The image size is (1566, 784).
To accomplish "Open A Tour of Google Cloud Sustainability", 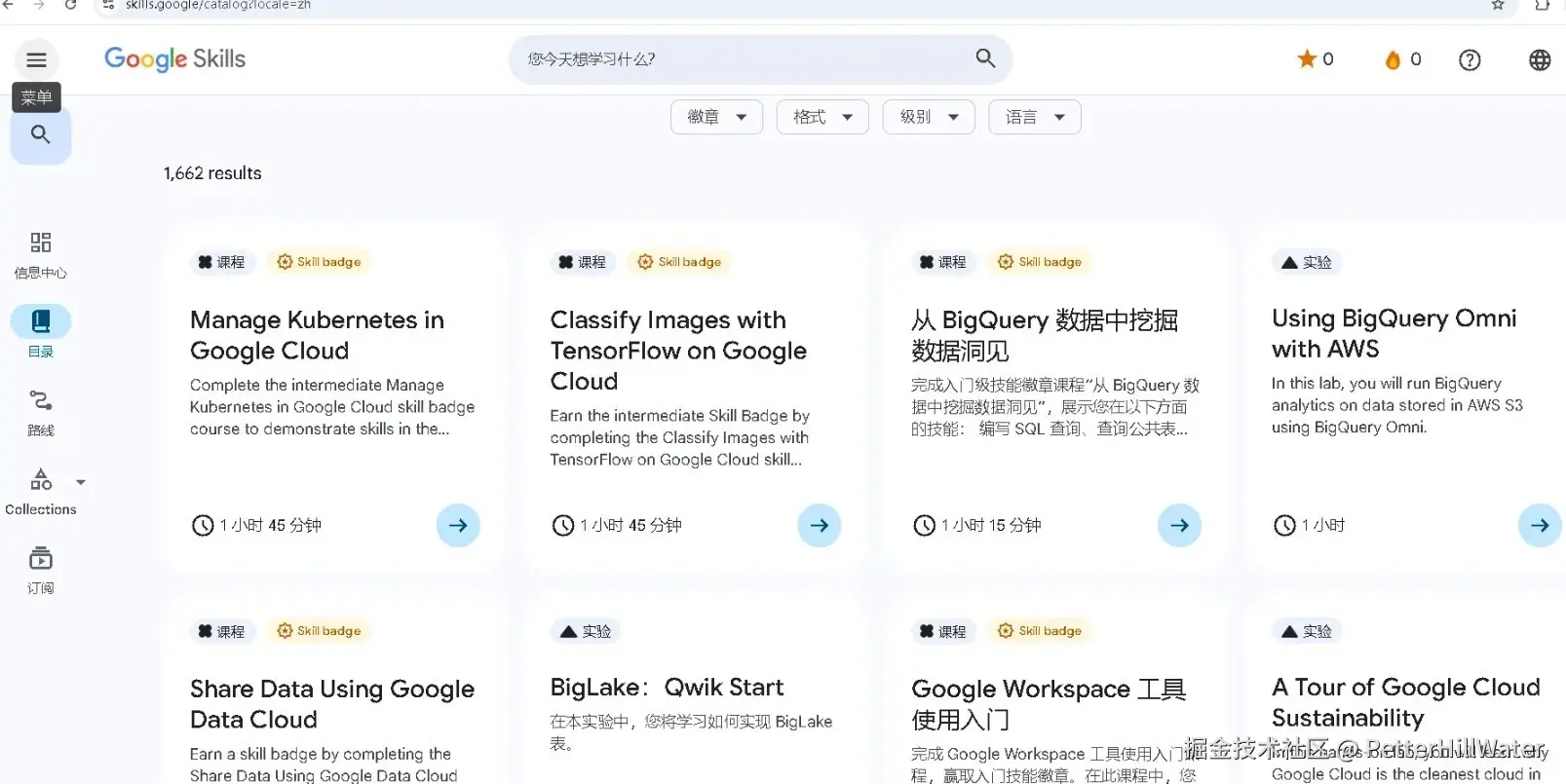I will tap(1405, 702).
